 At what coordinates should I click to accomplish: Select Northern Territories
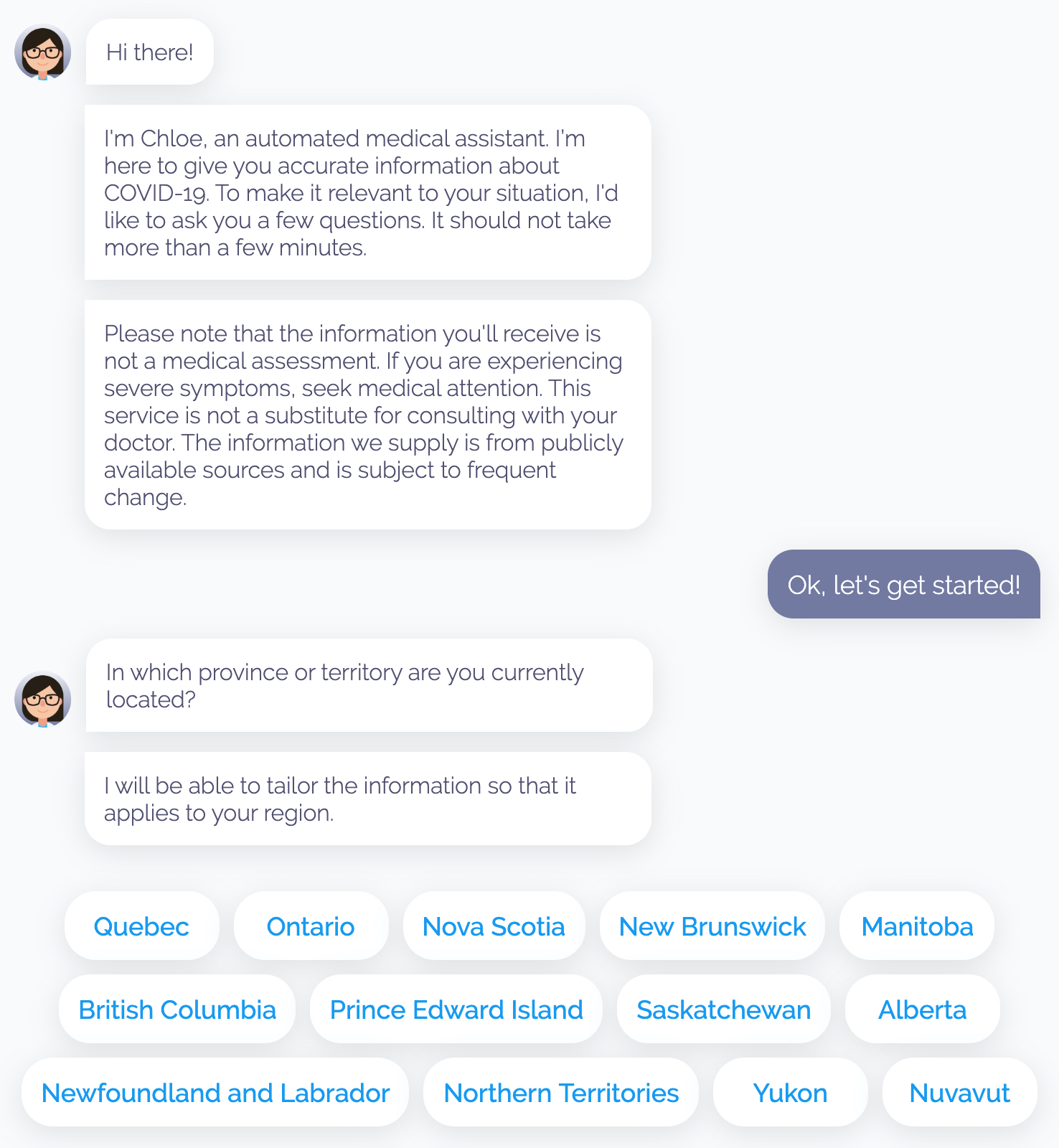[561, 1092]
